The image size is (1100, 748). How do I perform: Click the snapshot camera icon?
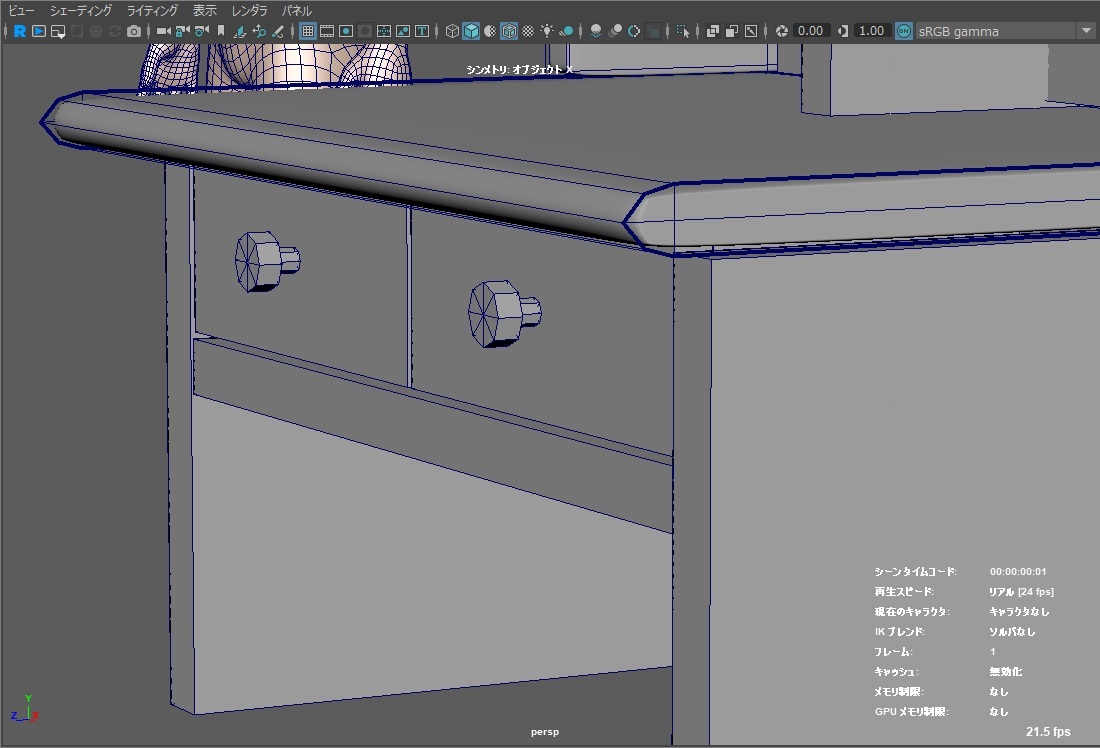(134, 31)
